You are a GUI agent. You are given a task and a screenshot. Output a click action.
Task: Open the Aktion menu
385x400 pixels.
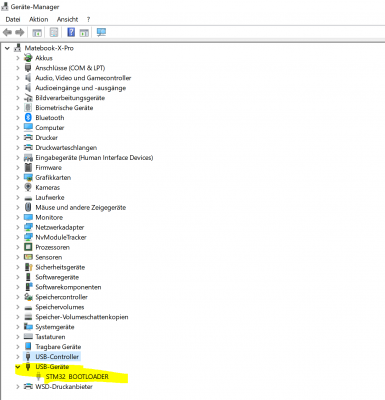click(39, 19)
